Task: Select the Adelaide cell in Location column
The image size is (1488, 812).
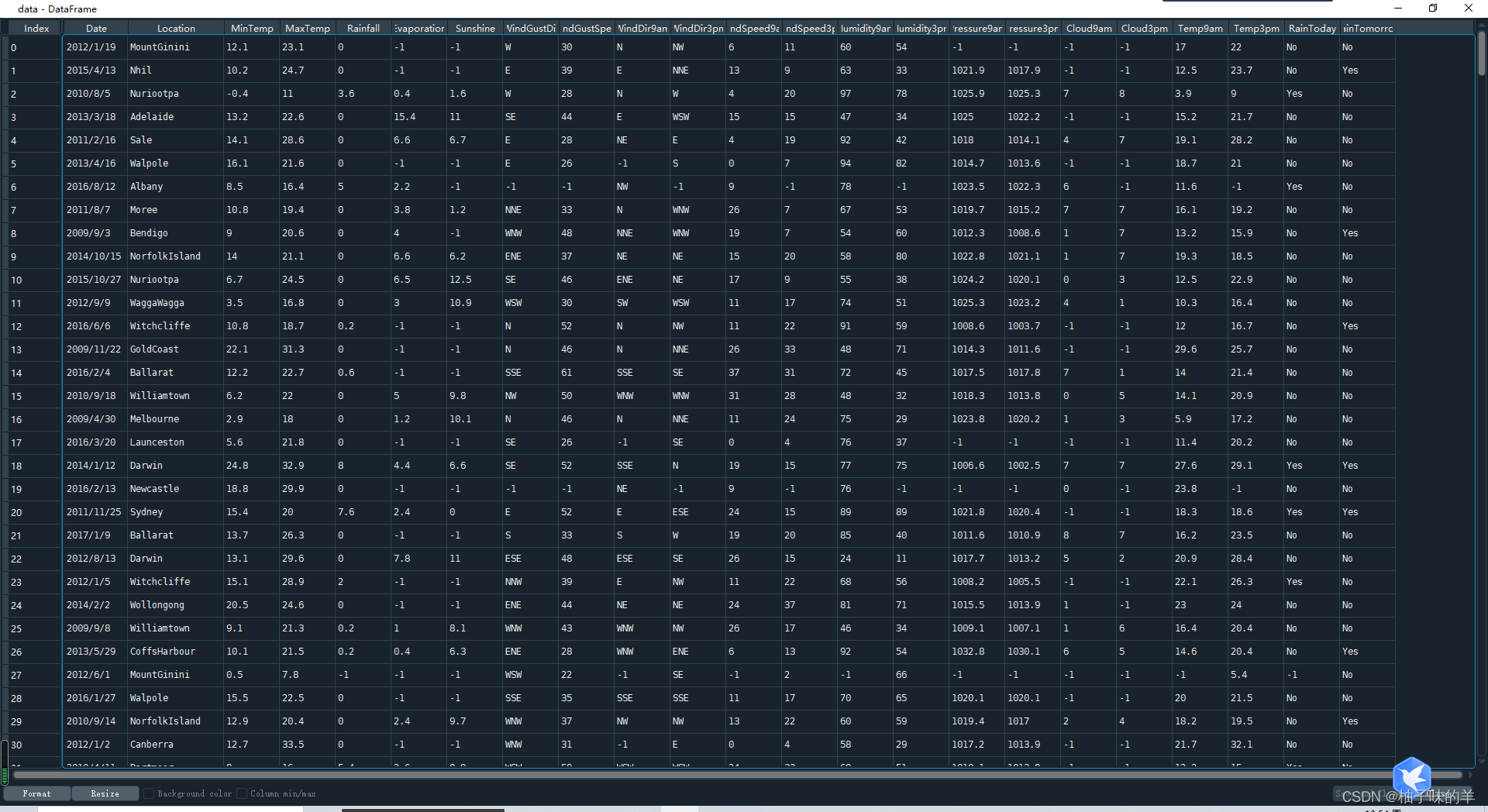Action: 152,117
